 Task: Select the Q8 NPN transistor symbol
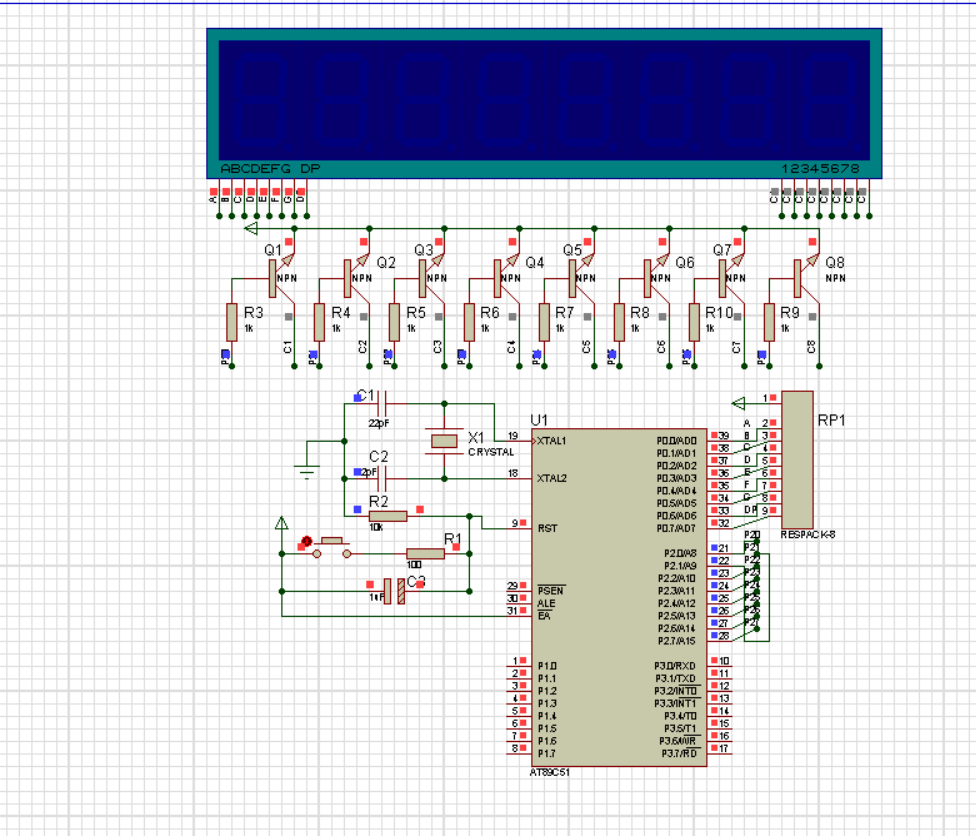point(806,278)
